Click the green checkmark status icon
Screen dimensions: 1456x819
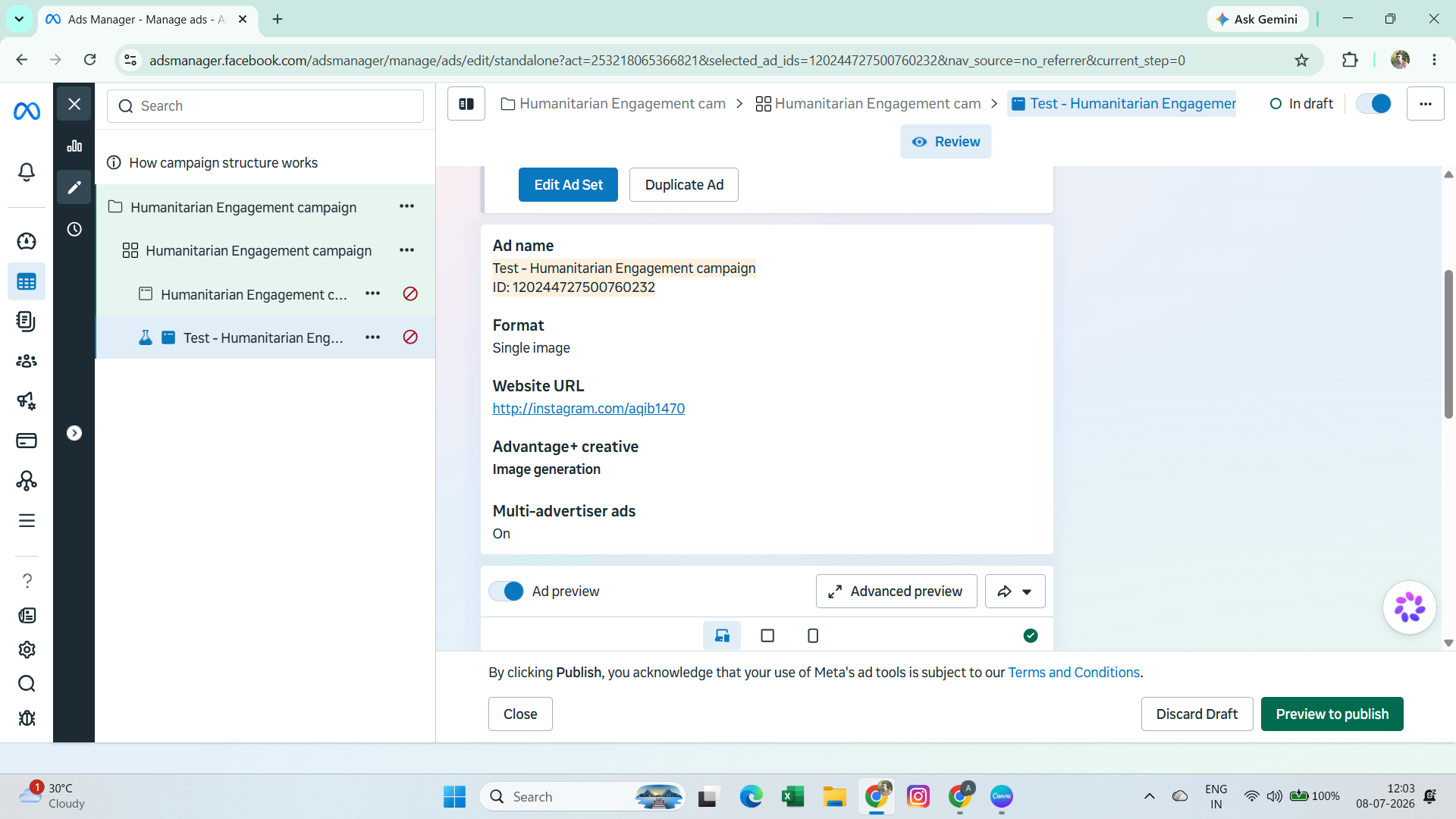pyautogui.click(x=1031, y=635)
